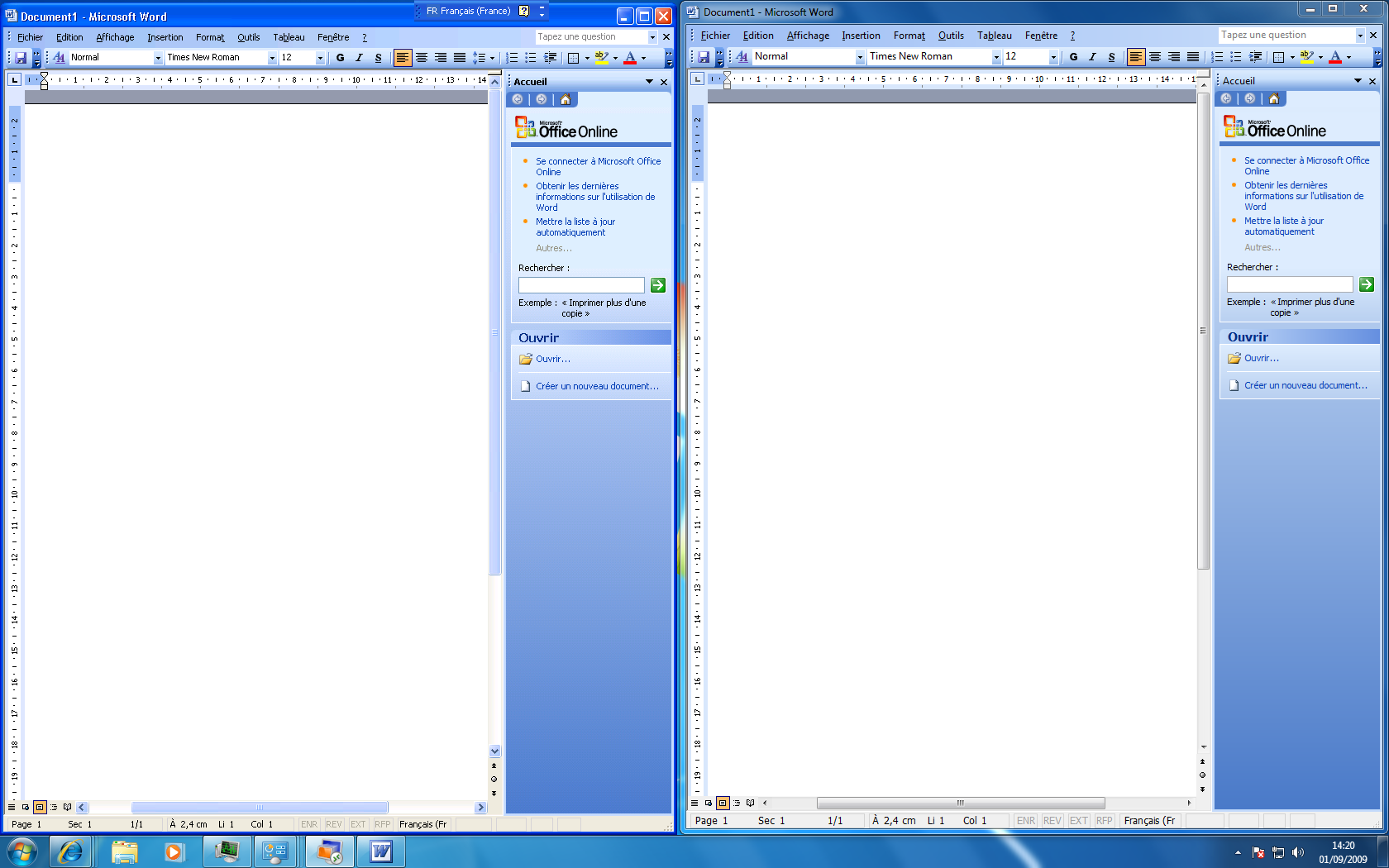
Task: Click Save icon in right Word window
Action: click(704, 56)
